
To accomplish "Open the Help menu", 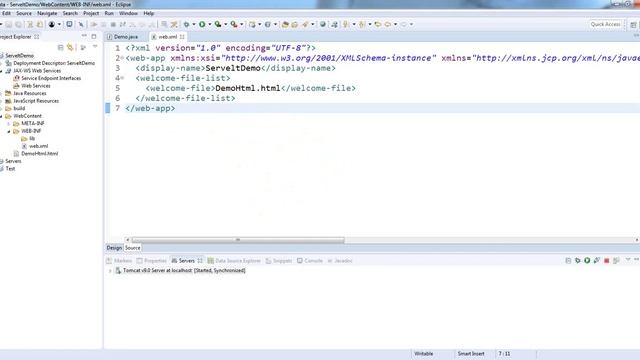I will pyautogui.click(x=149, y=13).
